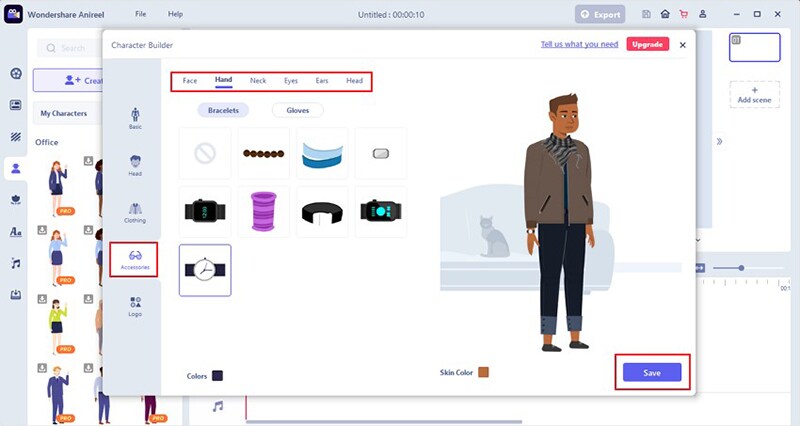Viewport: 800px width, 426px height.
Task: Open the File menu
Action: 140,14
